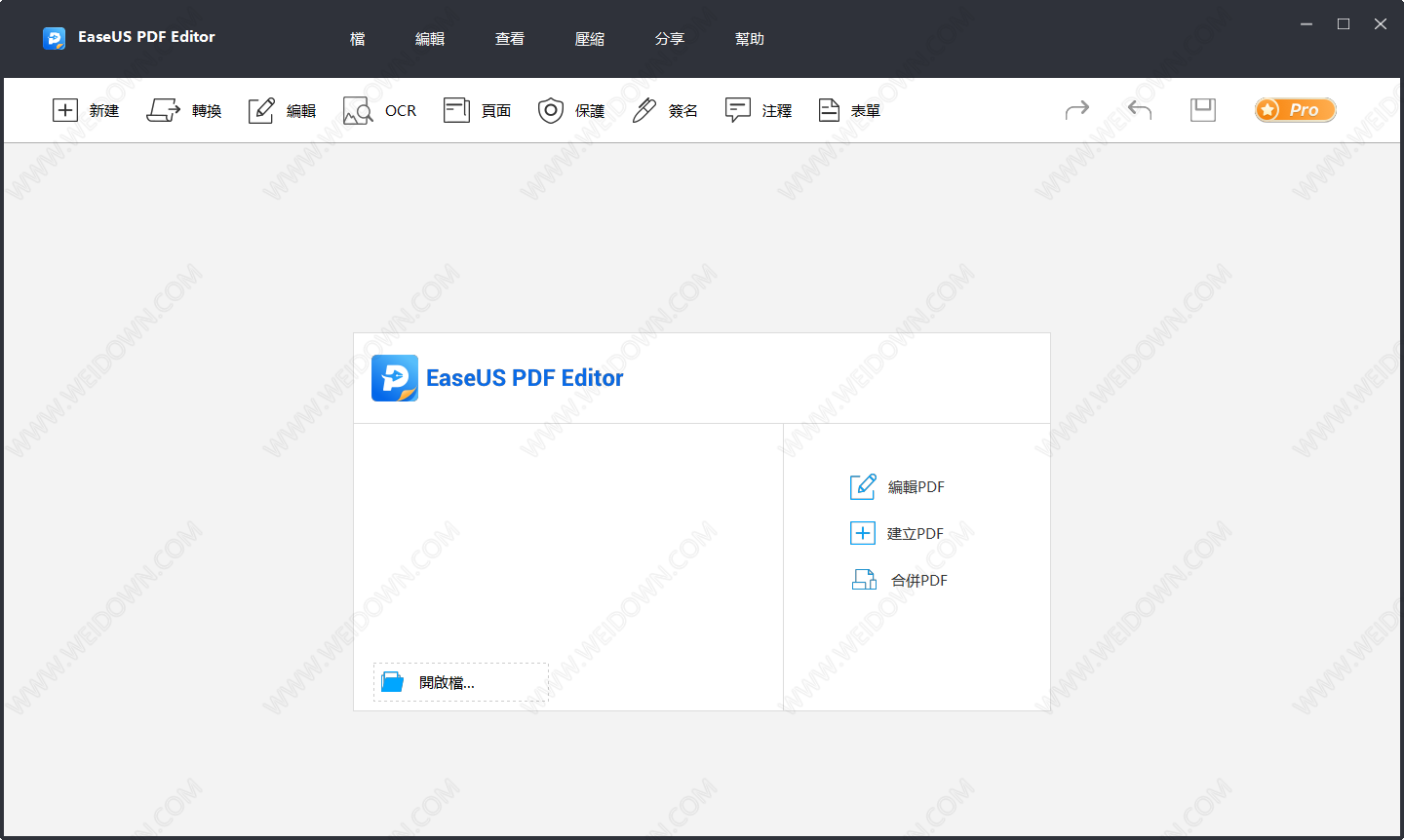Open the 壓縮 (Compress) menu
Image resolution: width=1404 pixels, height=840 pixels.
(x=590, y=39)
